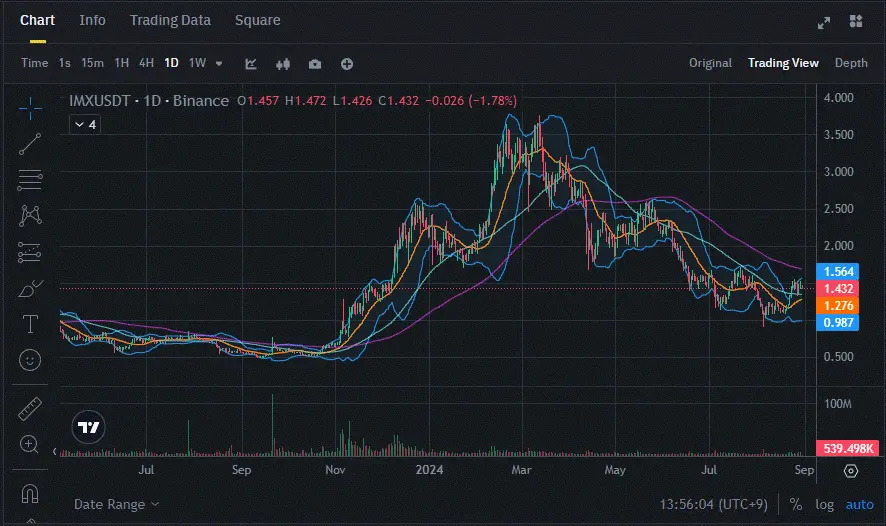The image size is (886, 526).
Task: Change the candlestick chart type
Action: click(x=283, y=64)
